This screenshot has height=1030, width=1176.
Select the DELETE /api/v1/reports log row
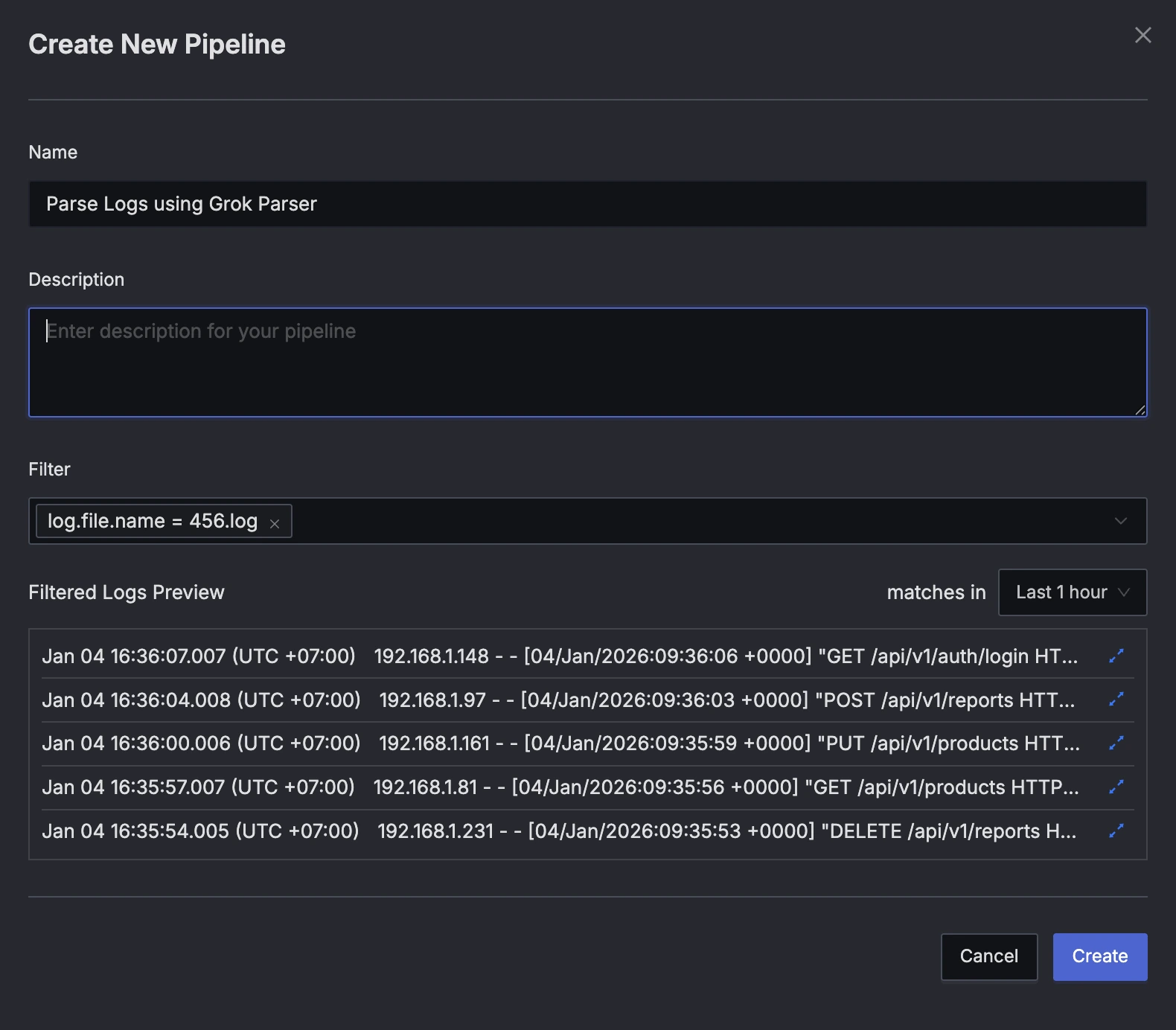[x=560, y=831]
